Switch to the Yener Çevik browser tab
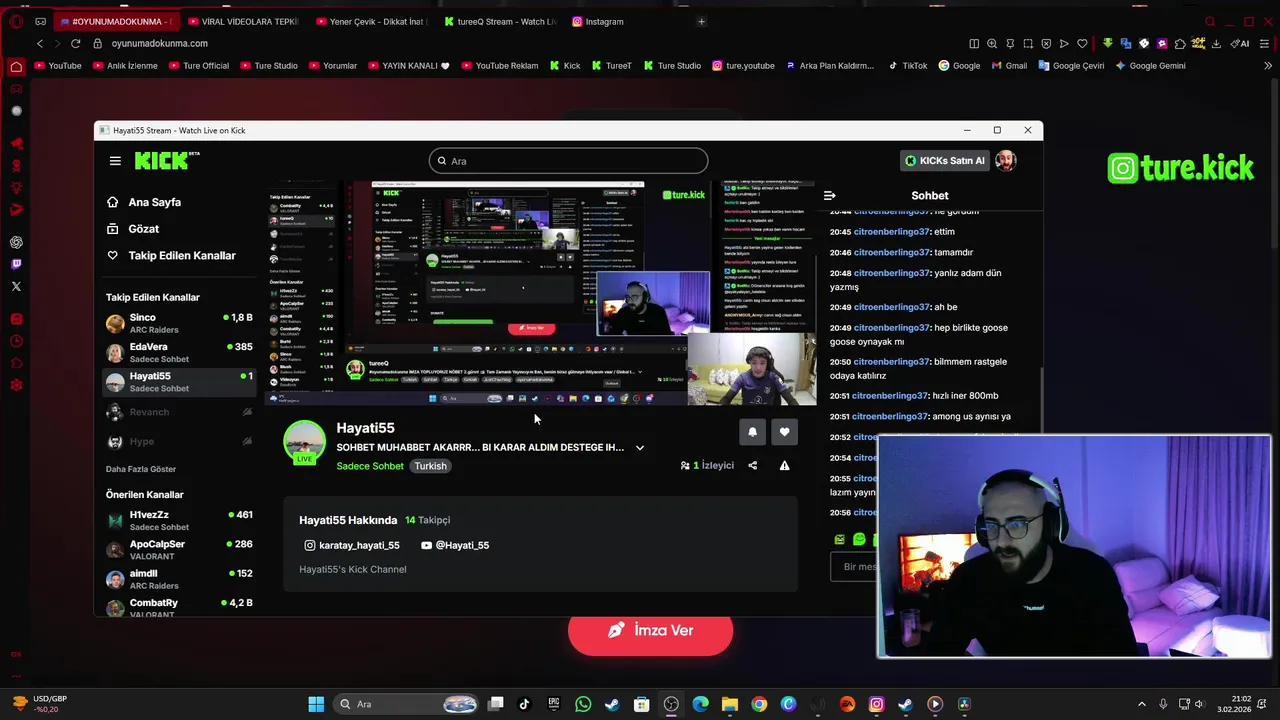The height and width of the screenshot is (720, 1280). click(370, 21)
